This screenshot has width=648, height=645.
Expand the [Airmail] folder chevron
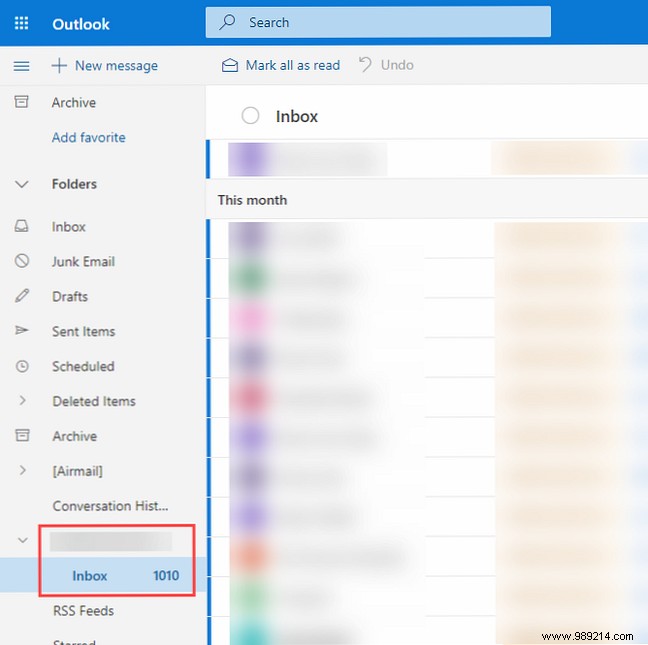point(23,470)
